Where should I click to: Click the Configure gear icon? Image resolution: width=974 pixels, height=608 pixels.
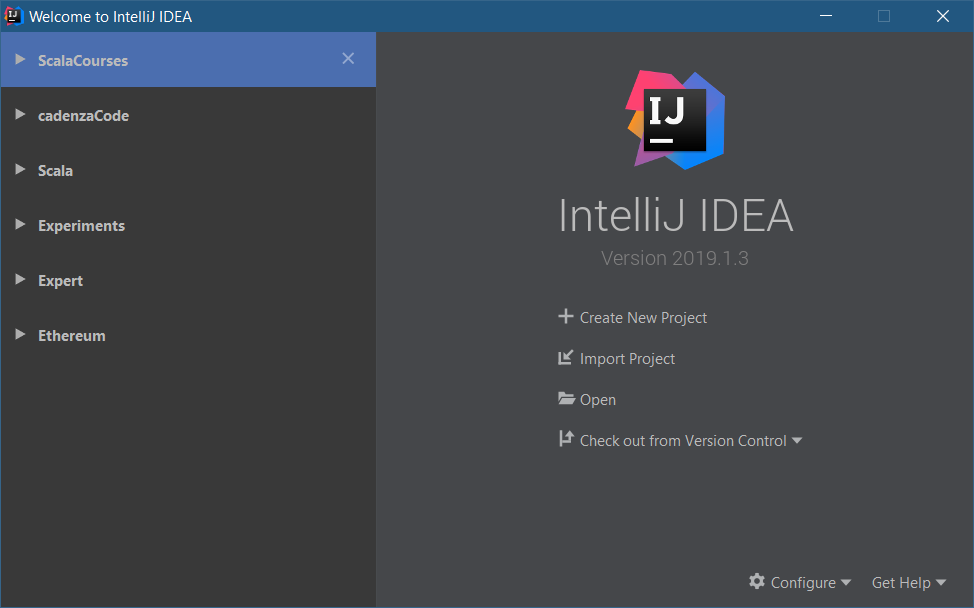tap(757, 581)
